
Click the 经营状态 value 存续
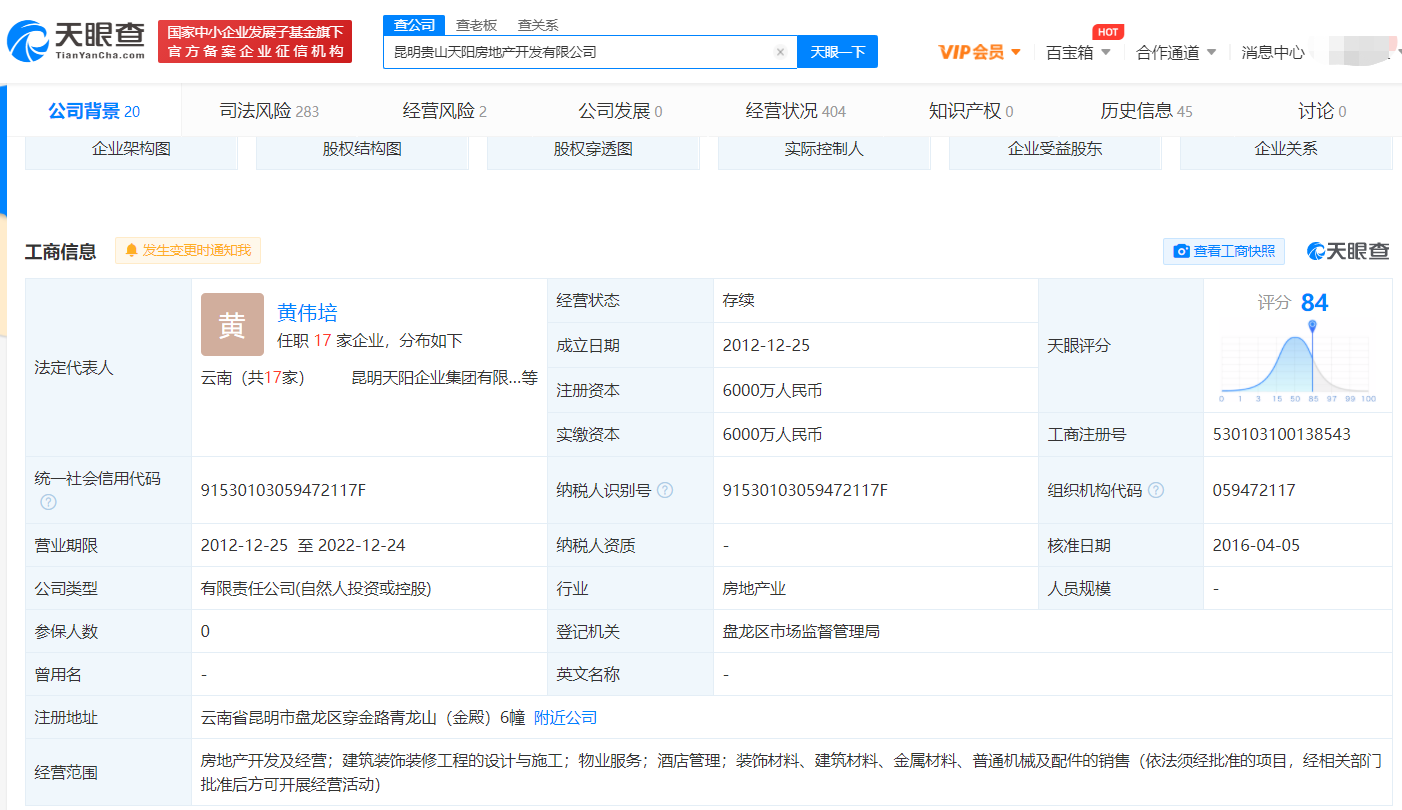[739, 301]
